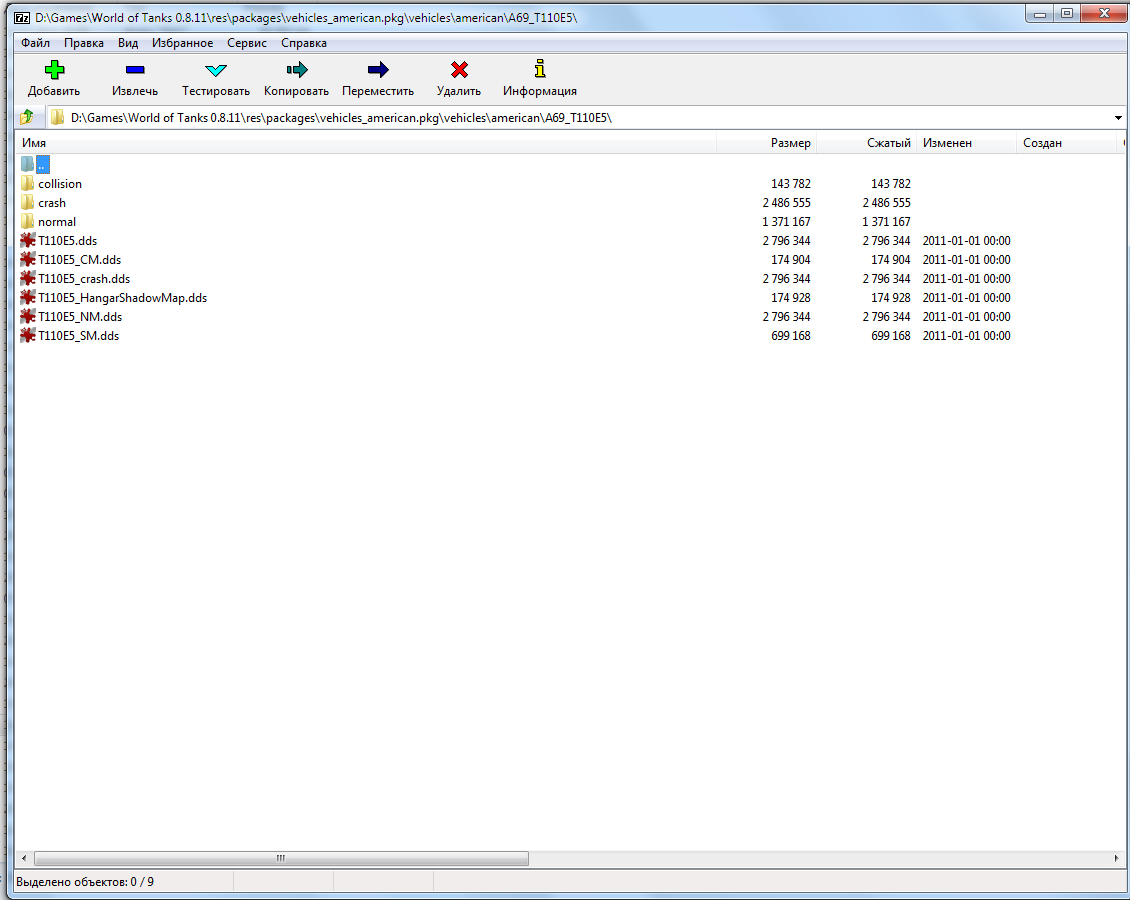Click the folder icon in address bar
1130x900 pixels.
57,117
